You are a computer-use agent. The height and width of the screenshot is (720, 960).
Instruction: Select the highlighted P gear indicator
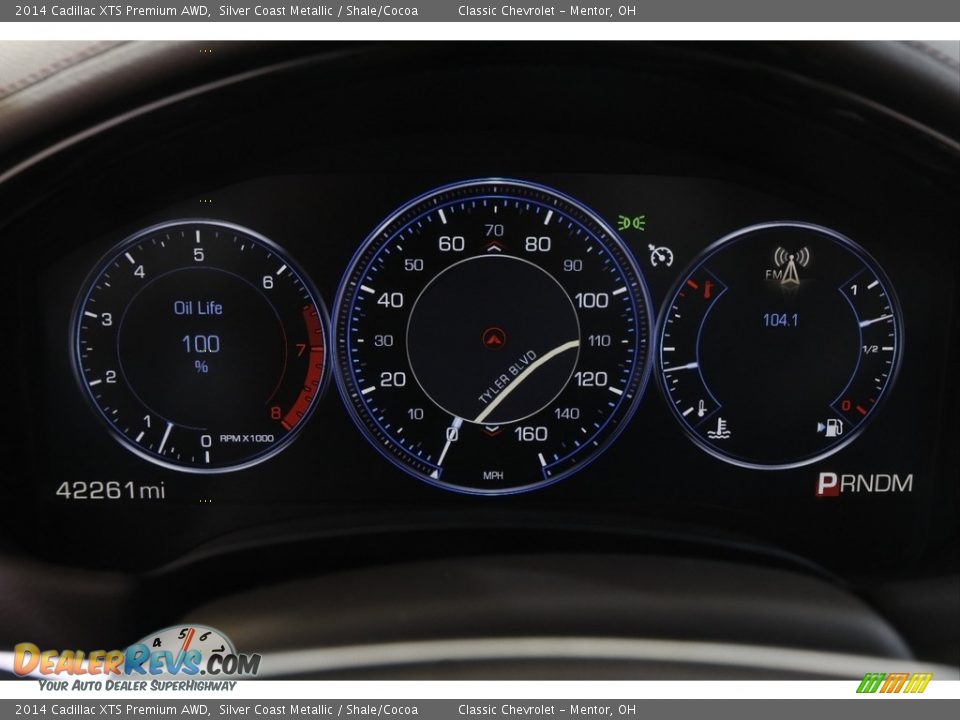[827, 484]
